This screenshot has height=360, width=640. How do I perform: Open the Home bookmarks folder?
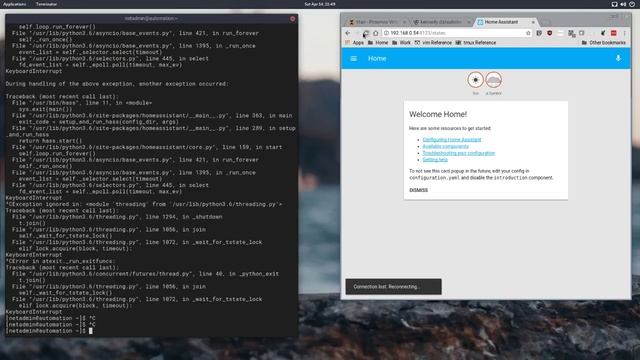click(378, 42)
